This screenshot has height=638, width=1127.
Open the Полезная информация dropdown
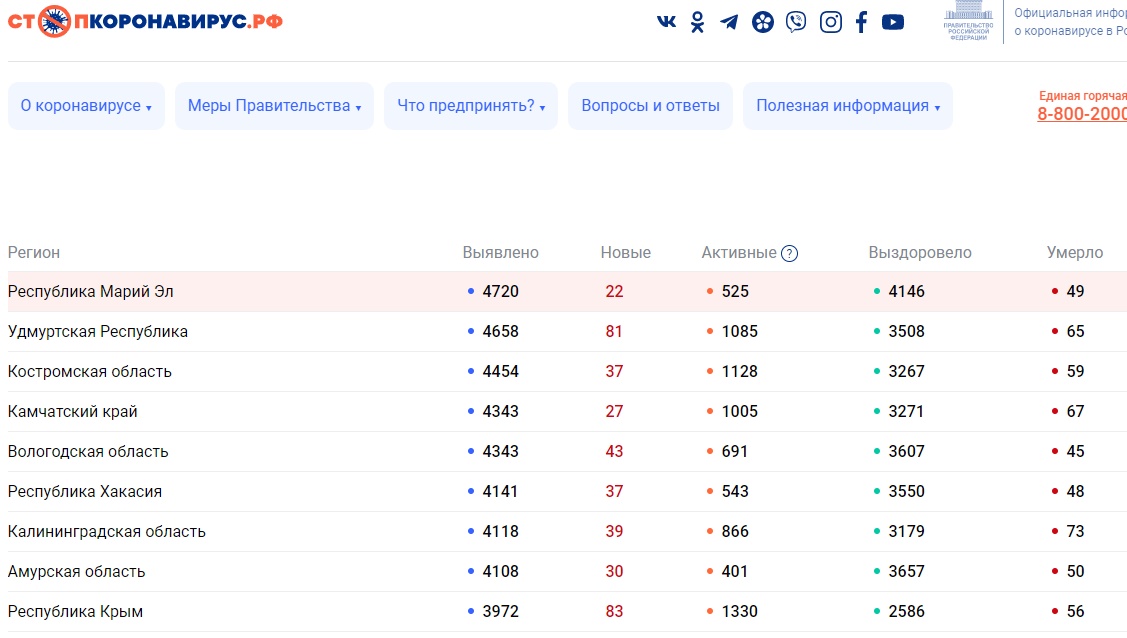click(x=847, y=106)
